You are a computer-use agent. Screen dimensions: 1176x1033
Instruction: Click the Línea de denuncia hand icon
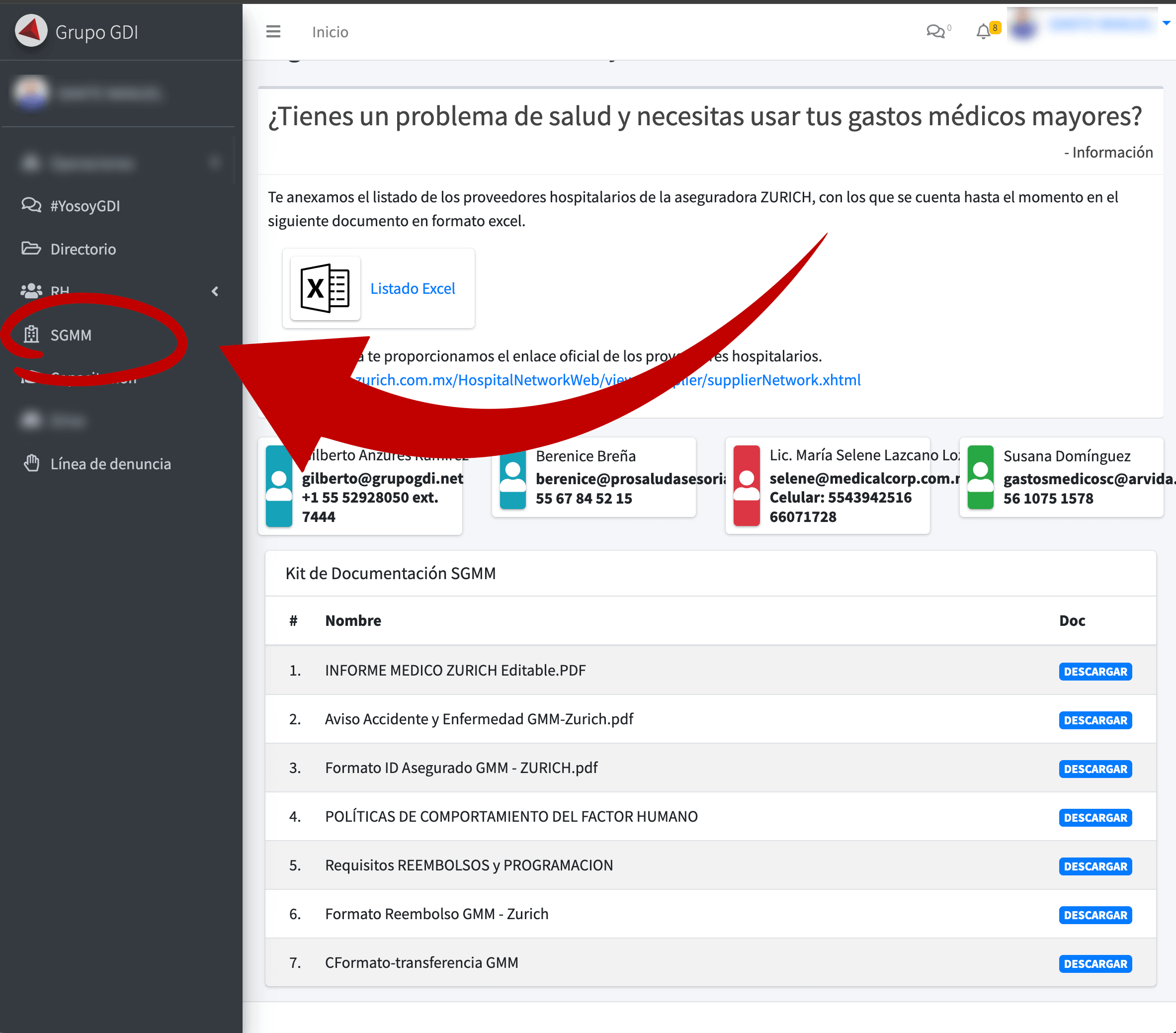coord(32,463)
